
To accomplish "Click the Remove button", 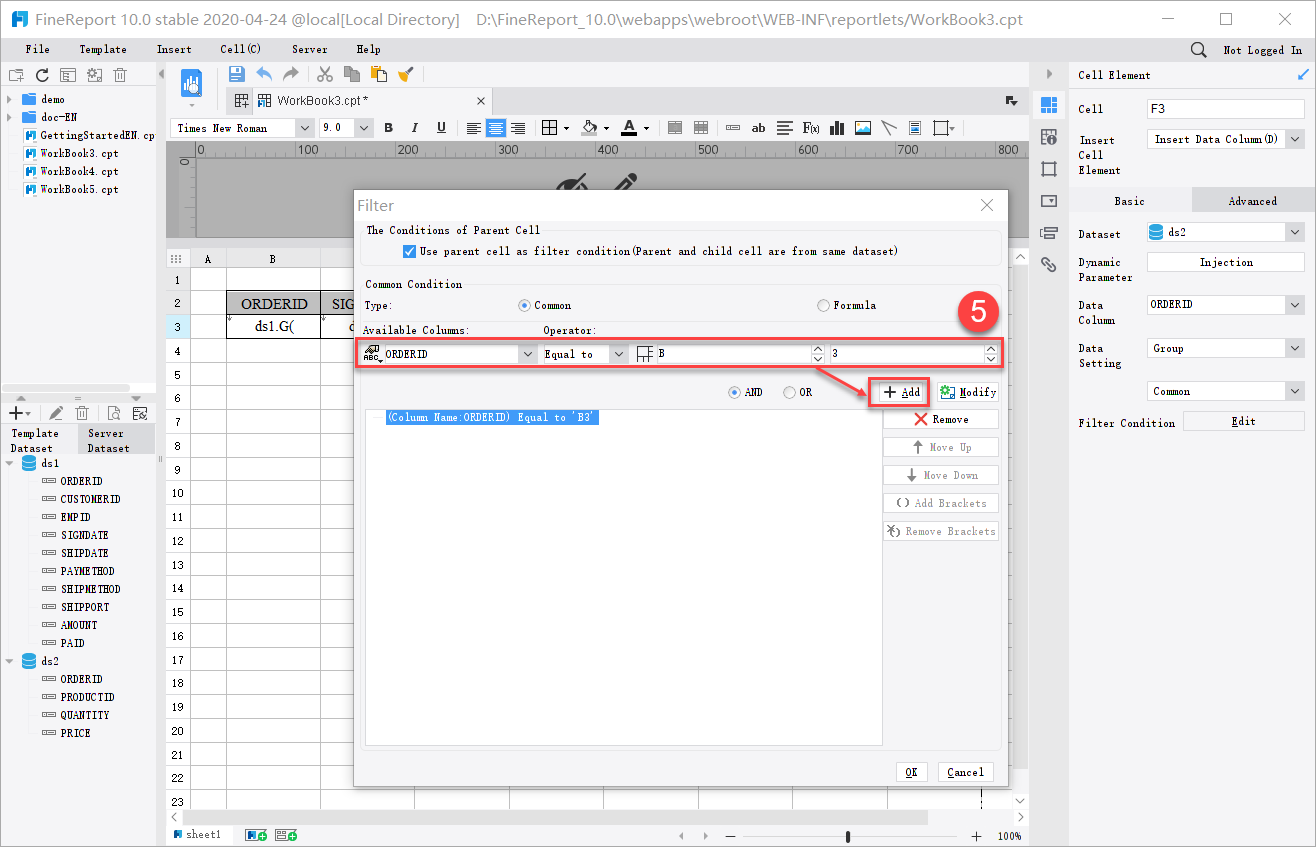I will pos(940,420).
